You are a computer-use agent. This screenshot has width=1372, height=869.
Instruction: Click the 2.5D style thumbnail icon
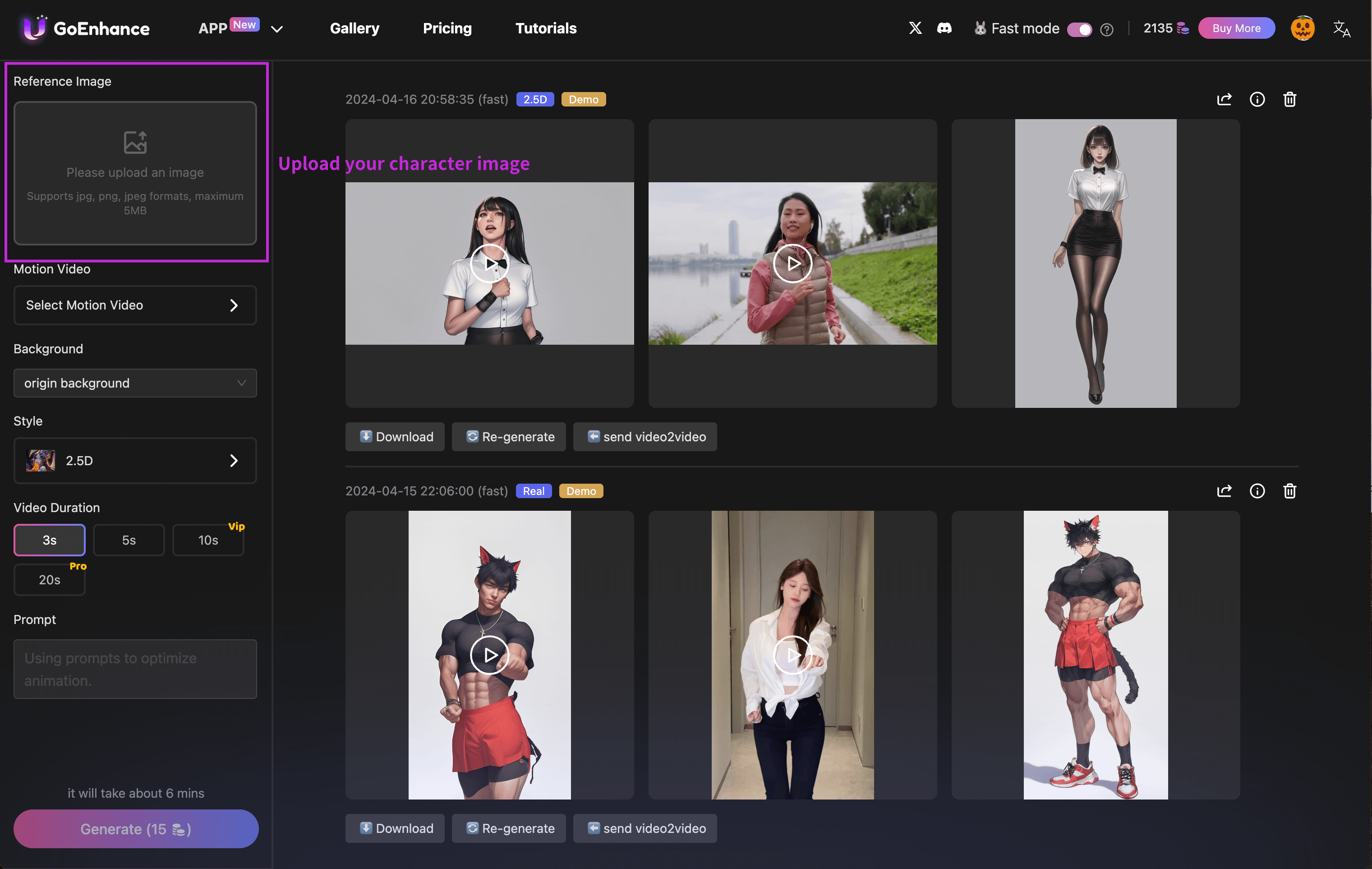coord(41,460)
